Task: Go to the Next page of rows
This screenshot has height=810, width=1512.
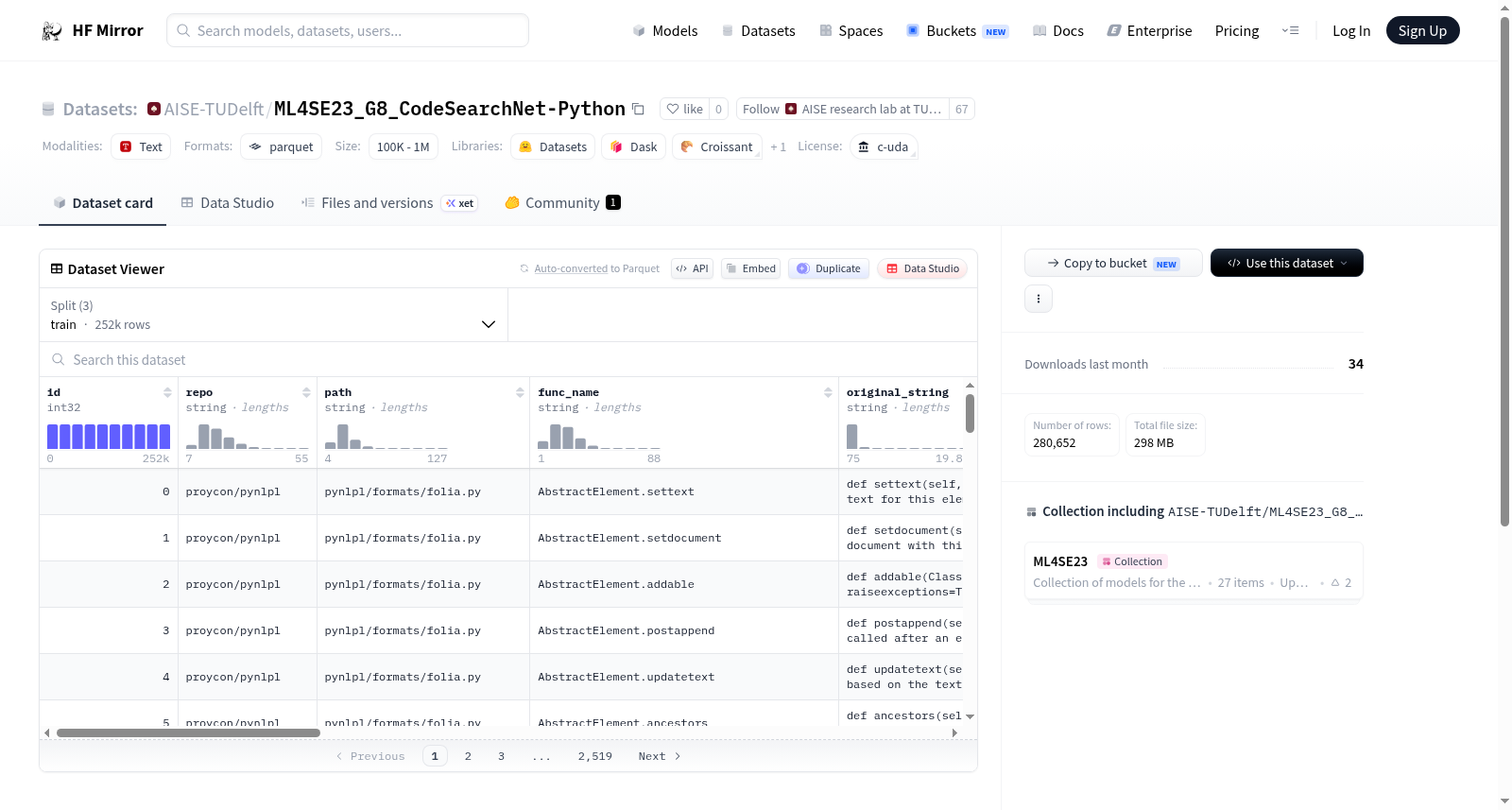Action: 660,756
